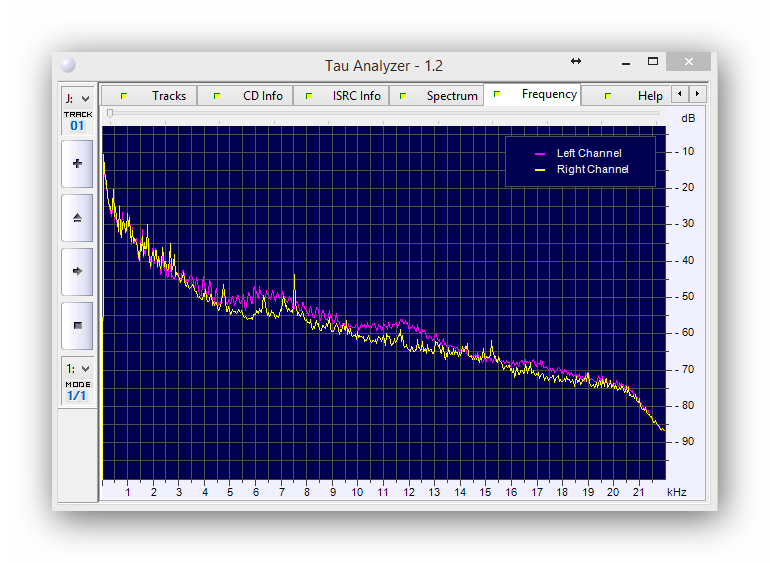The image size is (770, 563).
Task: Click the right arrow analyze button
Action: tap(77, 271)
